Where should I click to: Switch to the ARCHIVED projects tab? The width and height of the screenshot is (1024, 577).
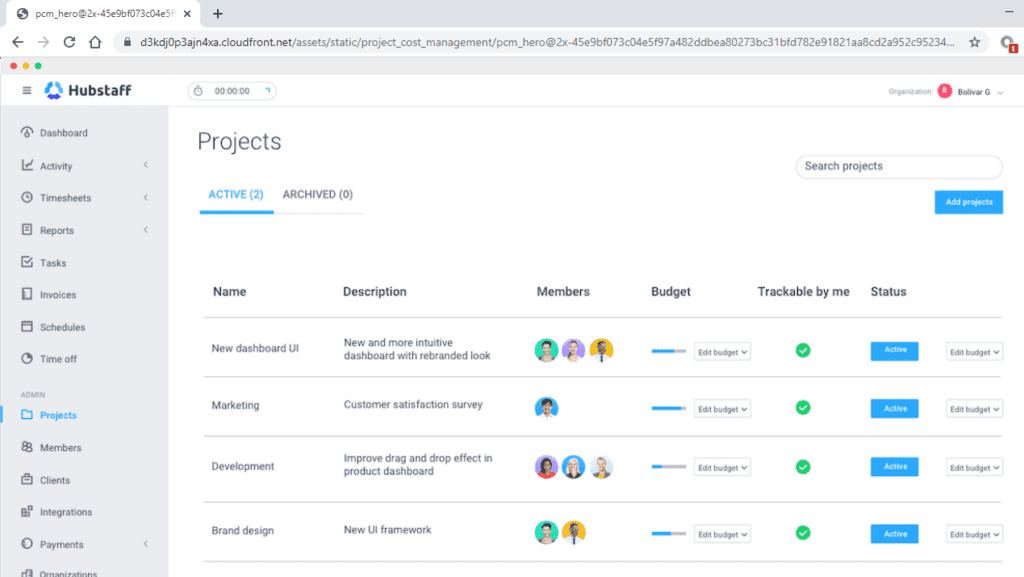tap(317, 195)
